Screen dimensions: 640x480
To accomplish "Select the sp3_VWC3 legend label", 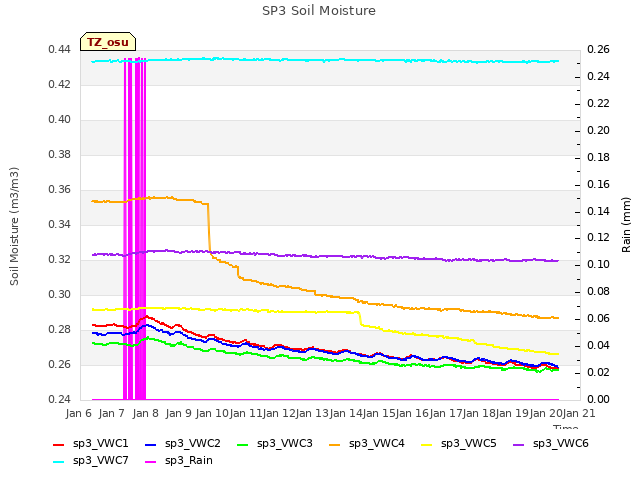I will pos(284,443).
